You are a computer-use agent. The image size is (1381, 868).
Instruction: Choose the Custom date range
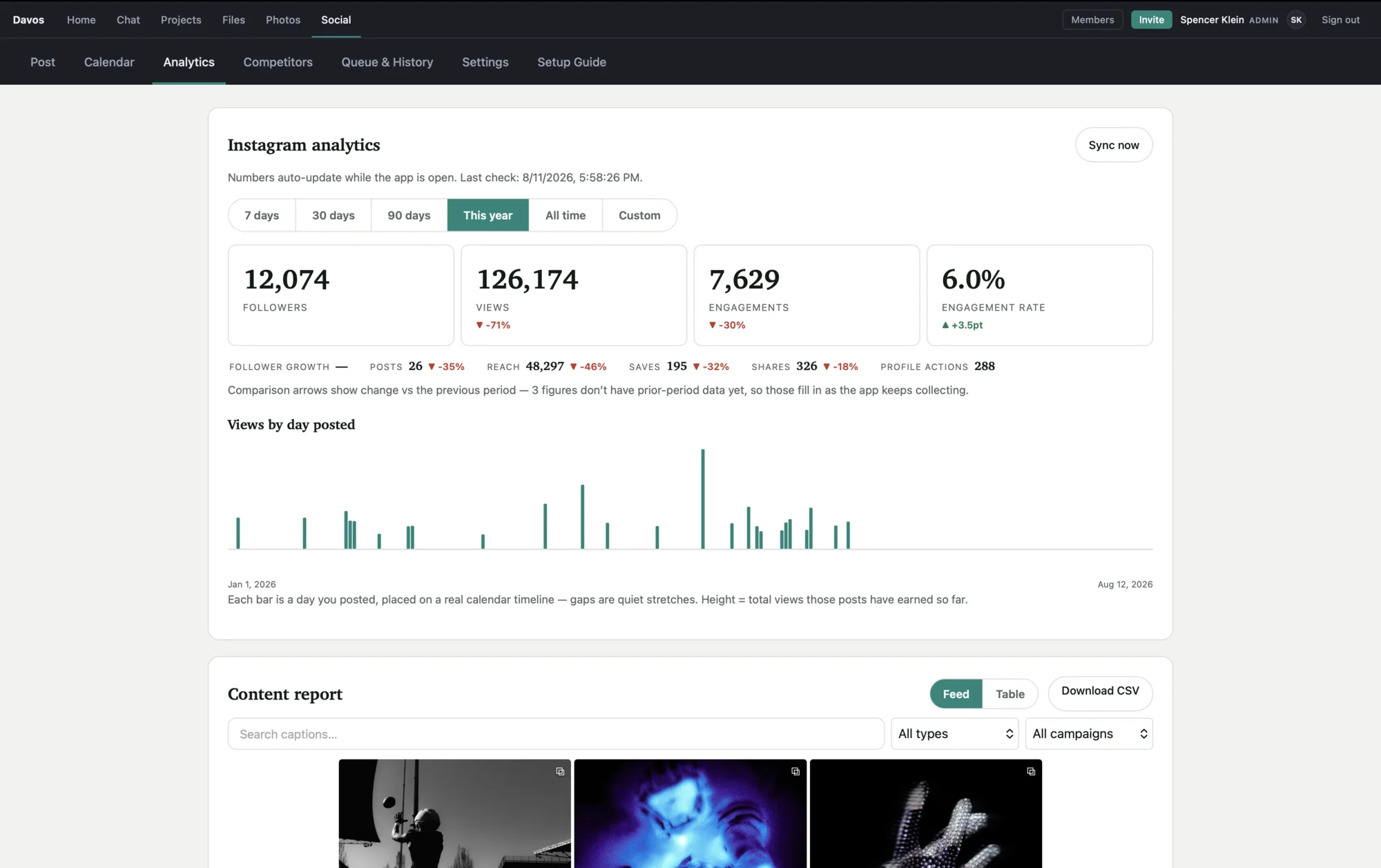pos(639,215)
